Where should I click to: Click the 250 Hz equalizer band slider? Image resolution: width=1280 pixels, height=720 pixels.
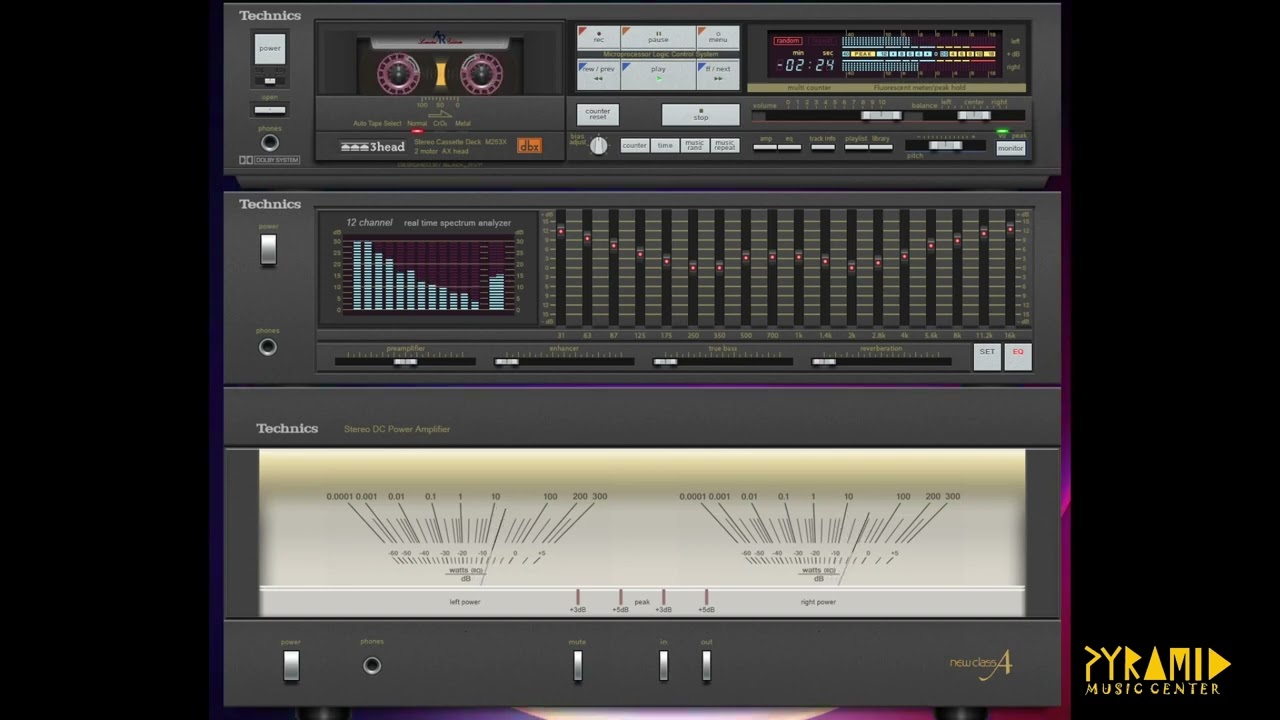693,267
